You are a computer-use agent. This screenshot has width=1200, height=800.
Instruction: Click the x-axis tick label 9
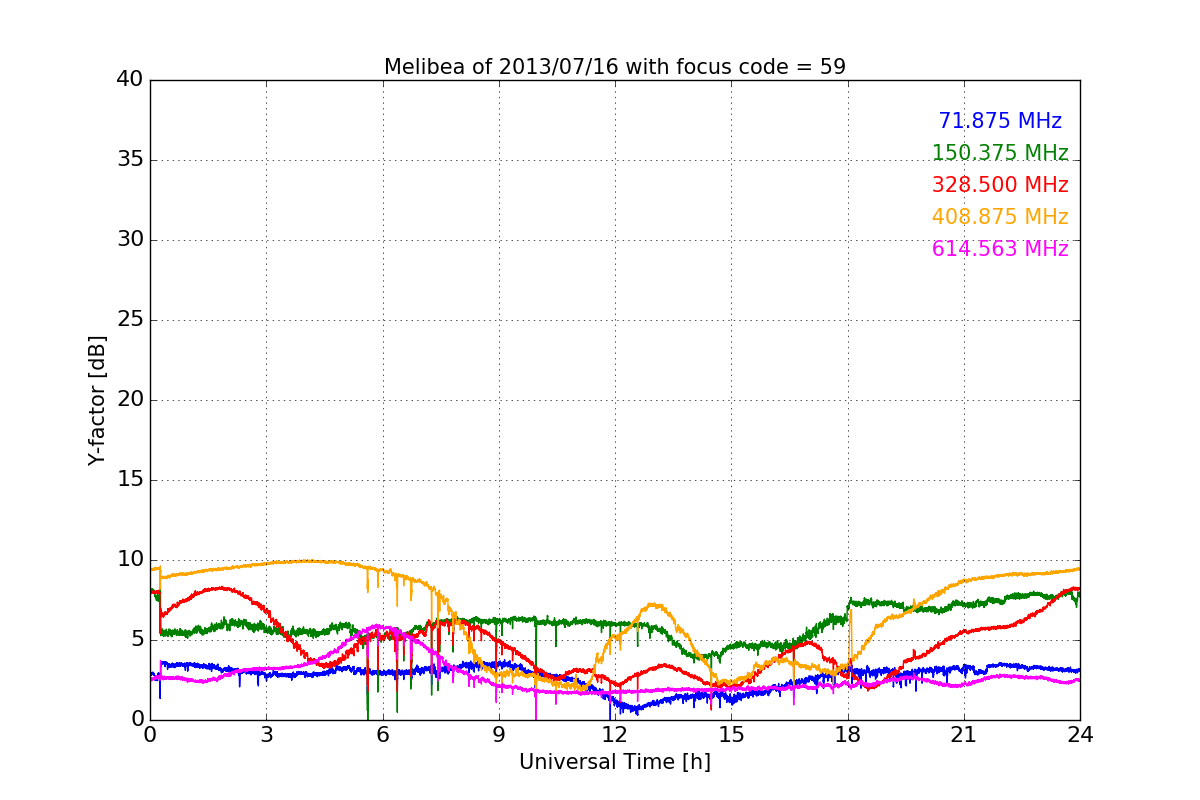coord(499,735)
